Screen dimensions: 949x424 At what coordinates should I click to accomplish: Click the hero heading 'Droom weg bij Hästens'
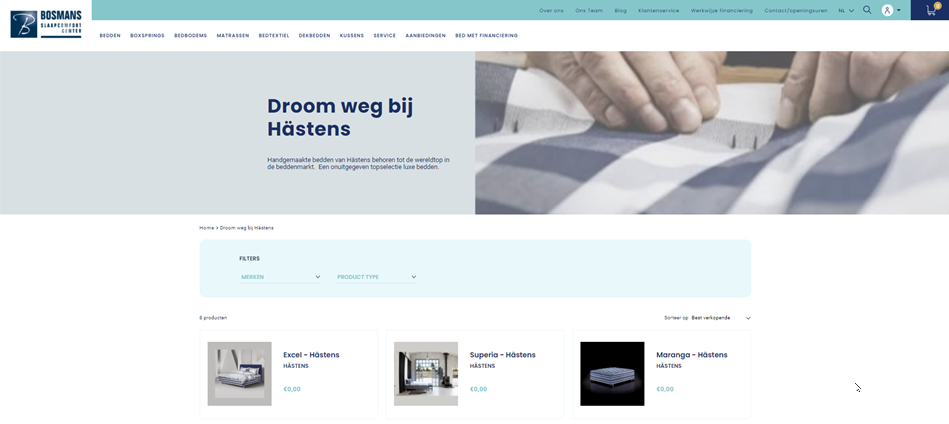pyautogui.click(x=340, y=117)
